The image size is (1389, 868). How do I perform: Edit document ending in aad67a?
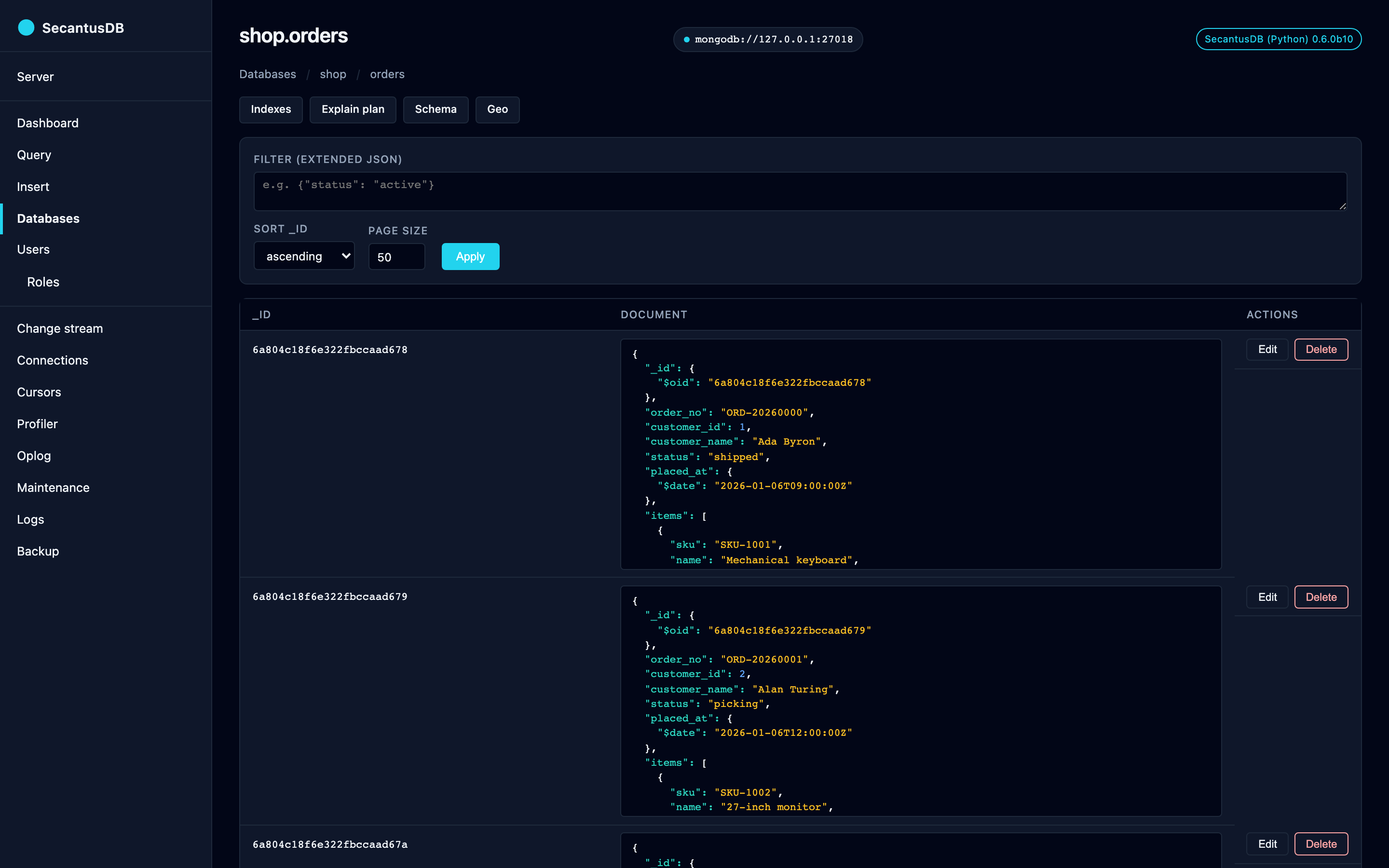pyautogui.click(x=1267, y=844)
